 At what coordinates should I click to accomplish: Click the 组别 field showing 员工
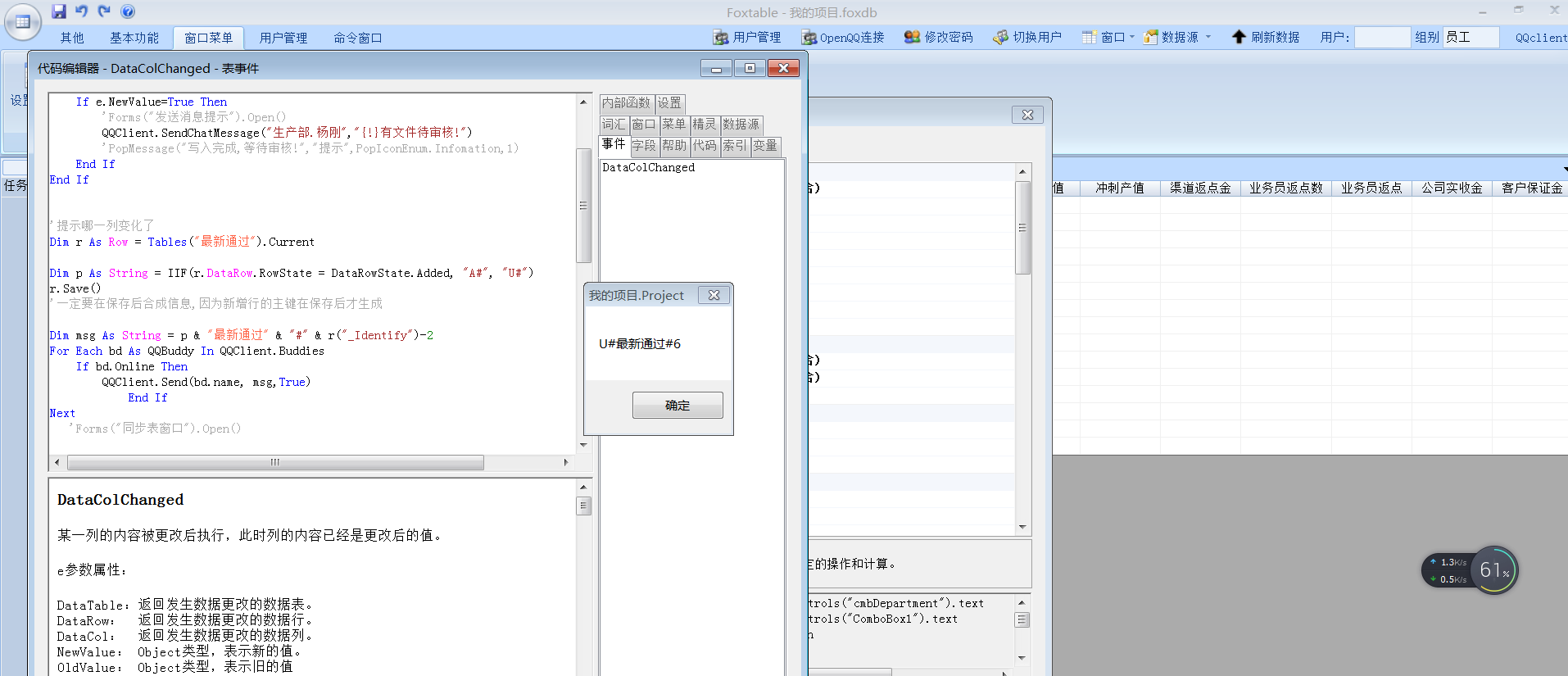coord(1471,37)
